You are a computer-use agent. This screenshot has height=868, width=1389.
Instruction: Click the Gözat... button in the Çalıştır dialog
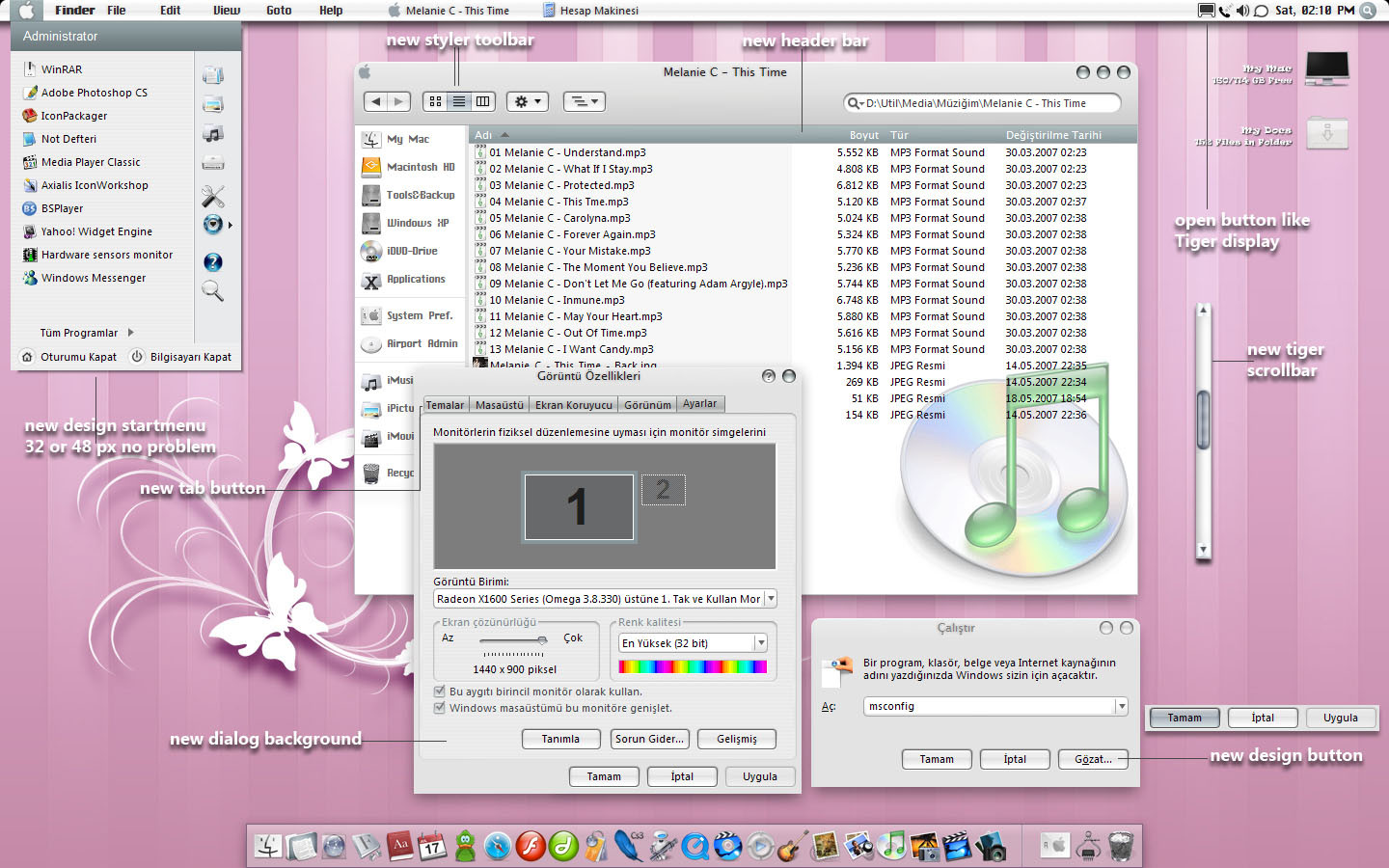click(1093, 759)
